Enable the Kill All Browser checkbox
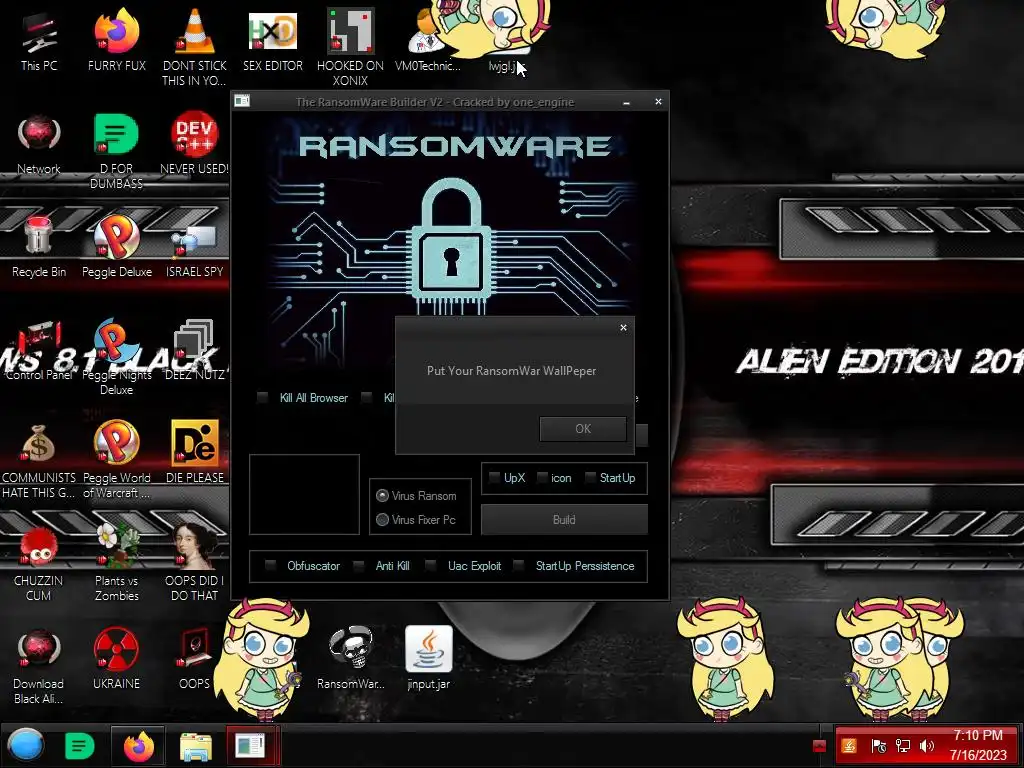The height and width of the screenshot is (768, 1024). (x=263, y=398)
